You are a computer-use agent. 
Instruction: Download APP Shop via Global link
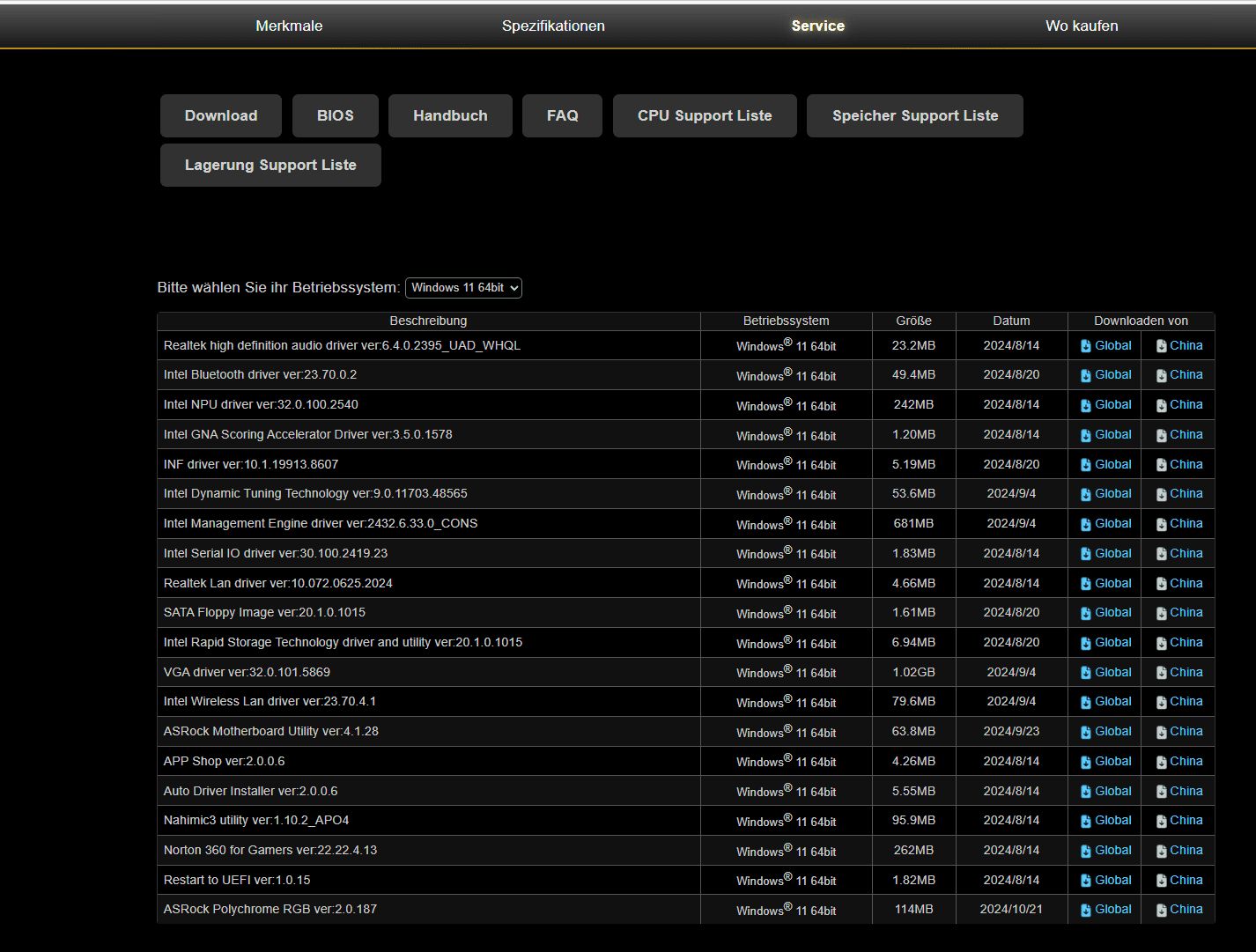(1113, 761)
